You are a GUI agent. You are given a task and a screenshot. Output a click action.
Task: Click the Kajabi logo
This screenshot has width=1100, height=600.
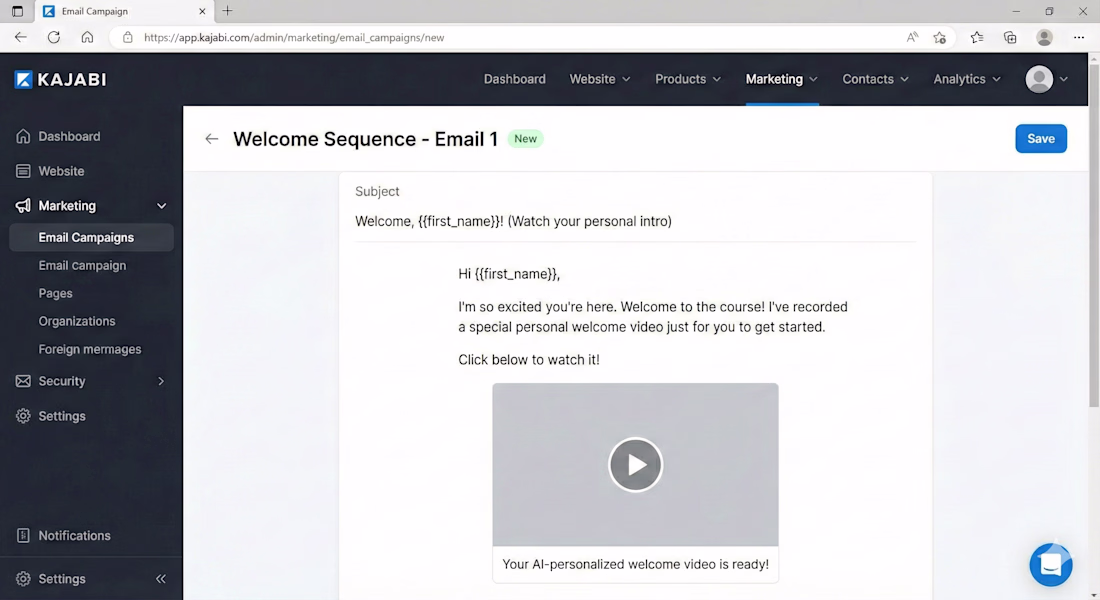[60, 79]
